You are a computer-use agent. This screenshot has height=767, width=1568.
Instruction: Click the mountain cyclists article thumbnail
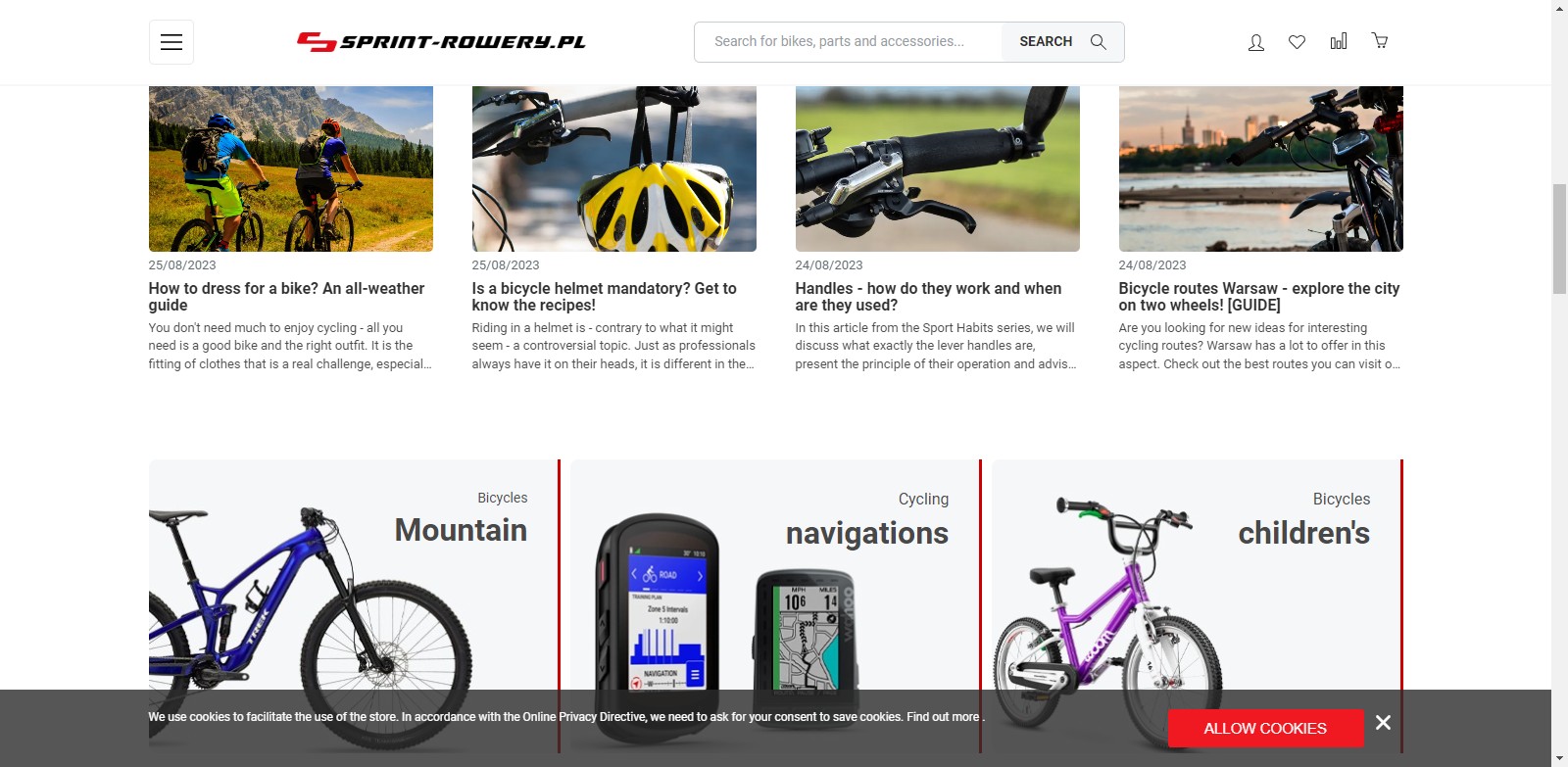(291, 168)
